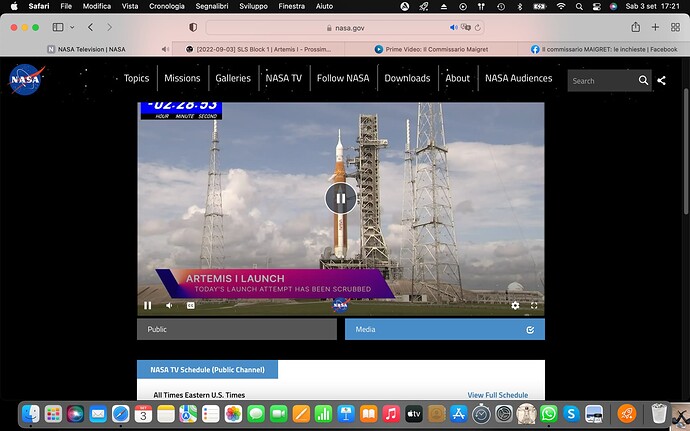
Task: Open the Missions navigation menu
Action: 182,78
